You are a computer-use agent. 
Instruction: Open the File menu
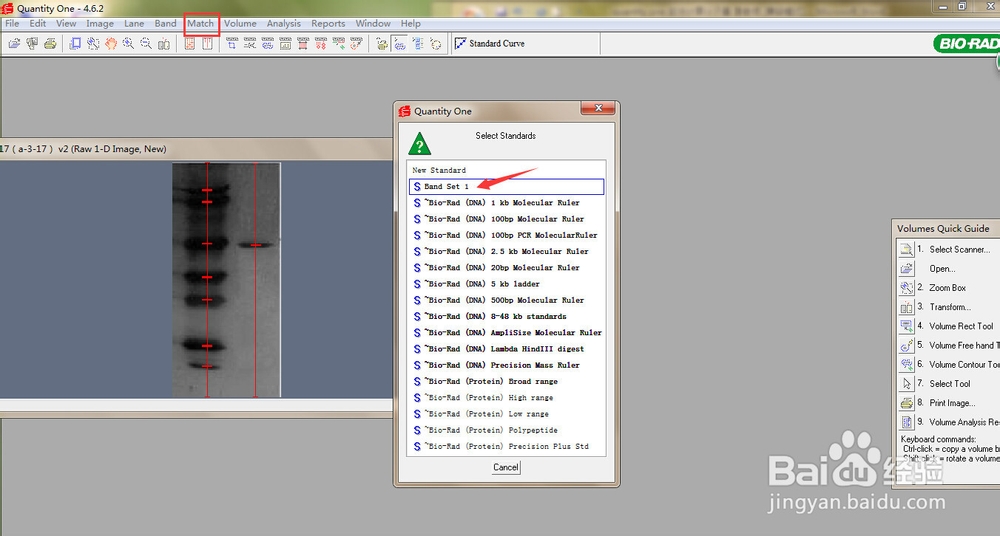tap(12, 24)
